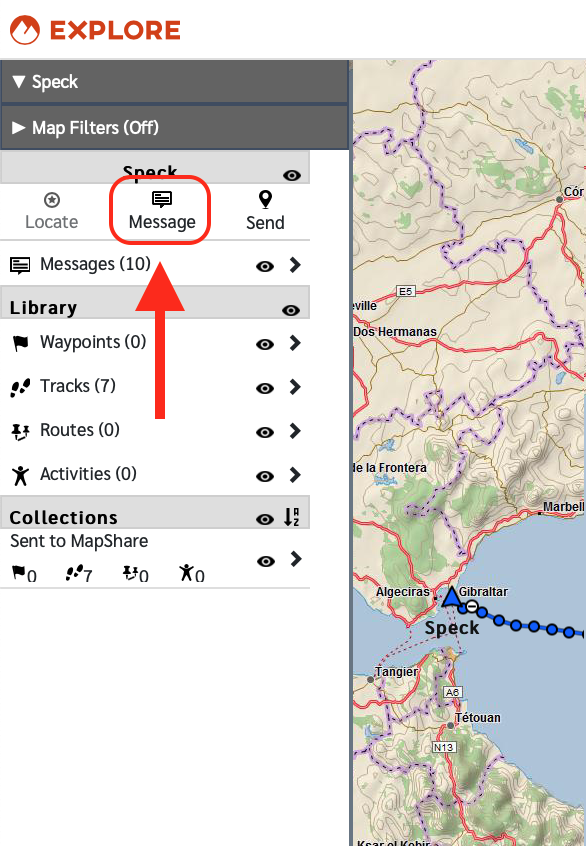Image resolution: width=586 pixels, height=846 pixels.
Task: Click the Activities person icon
Action: 21,475
